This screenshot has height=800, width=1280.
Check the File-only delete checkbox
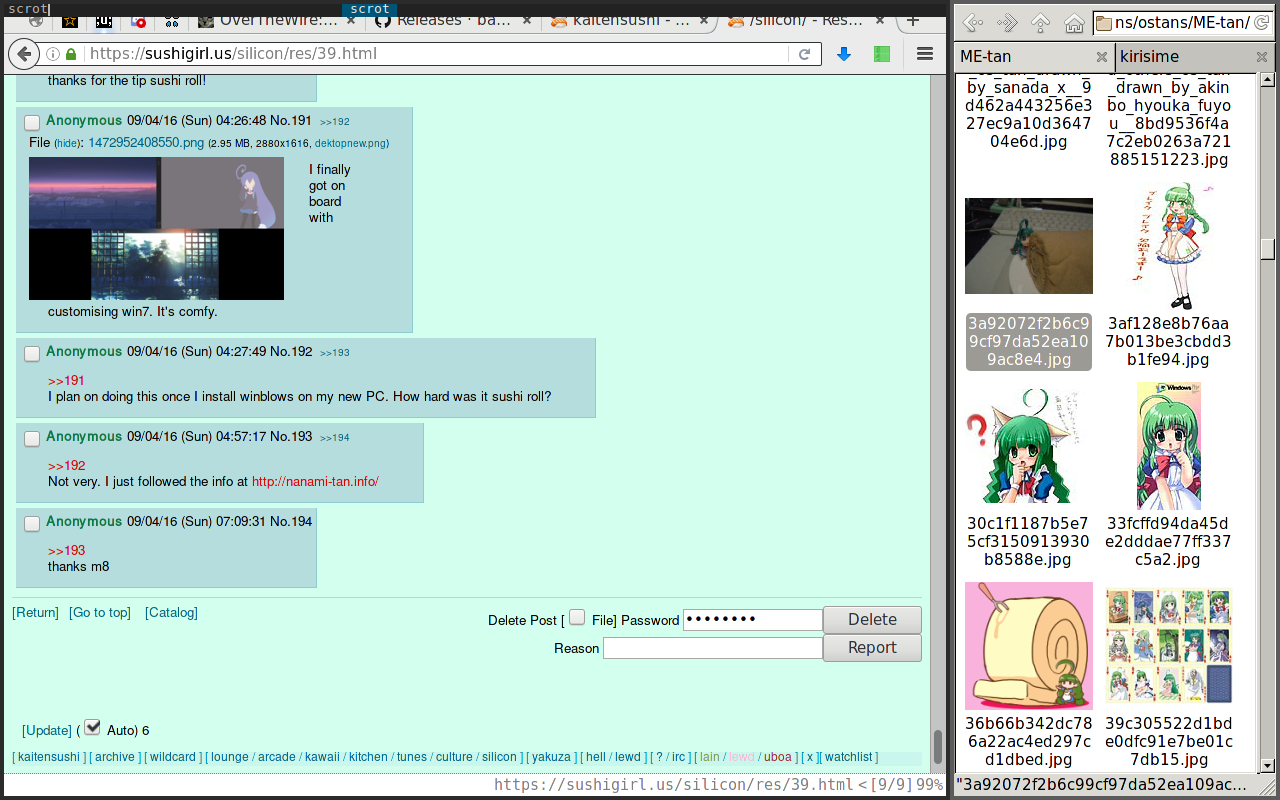(x=577, y=618)
